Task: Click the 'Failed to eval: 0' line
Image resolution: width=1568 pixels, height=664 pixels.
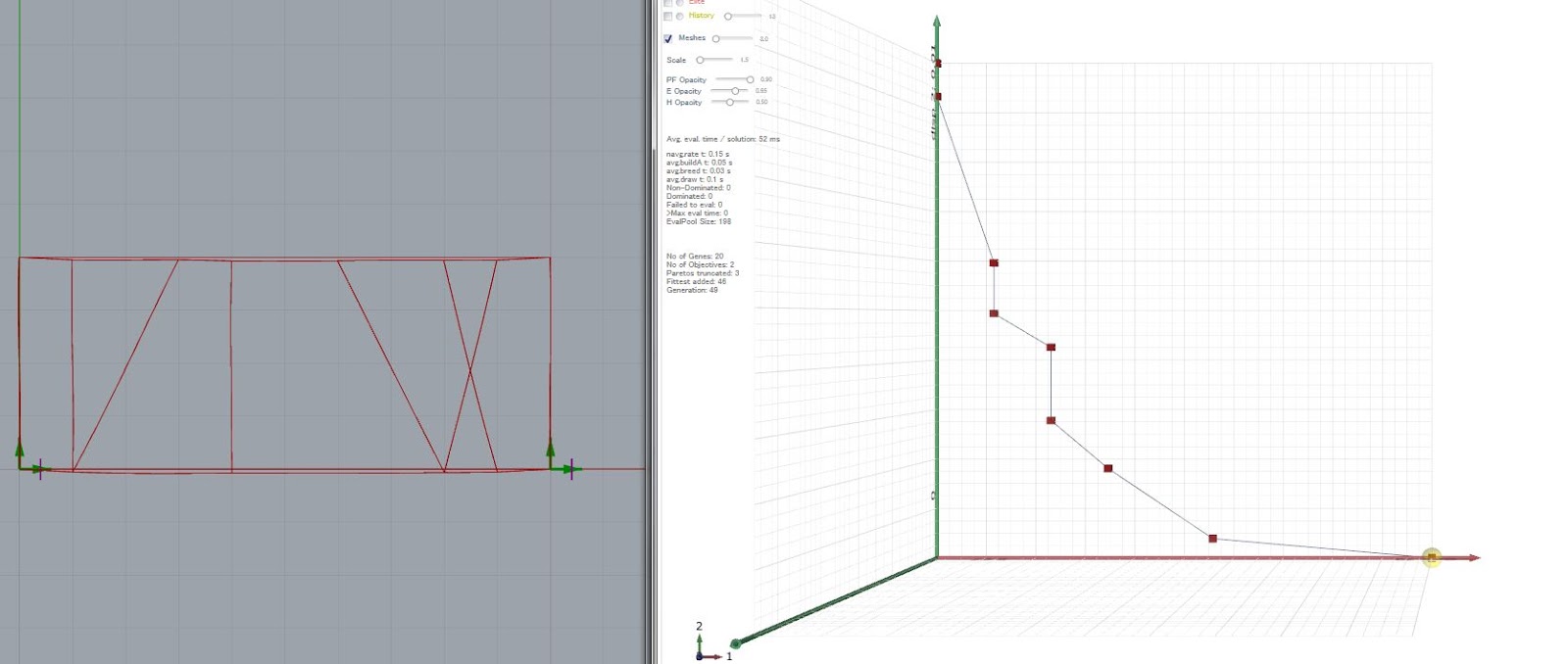Action: (694, 205)
